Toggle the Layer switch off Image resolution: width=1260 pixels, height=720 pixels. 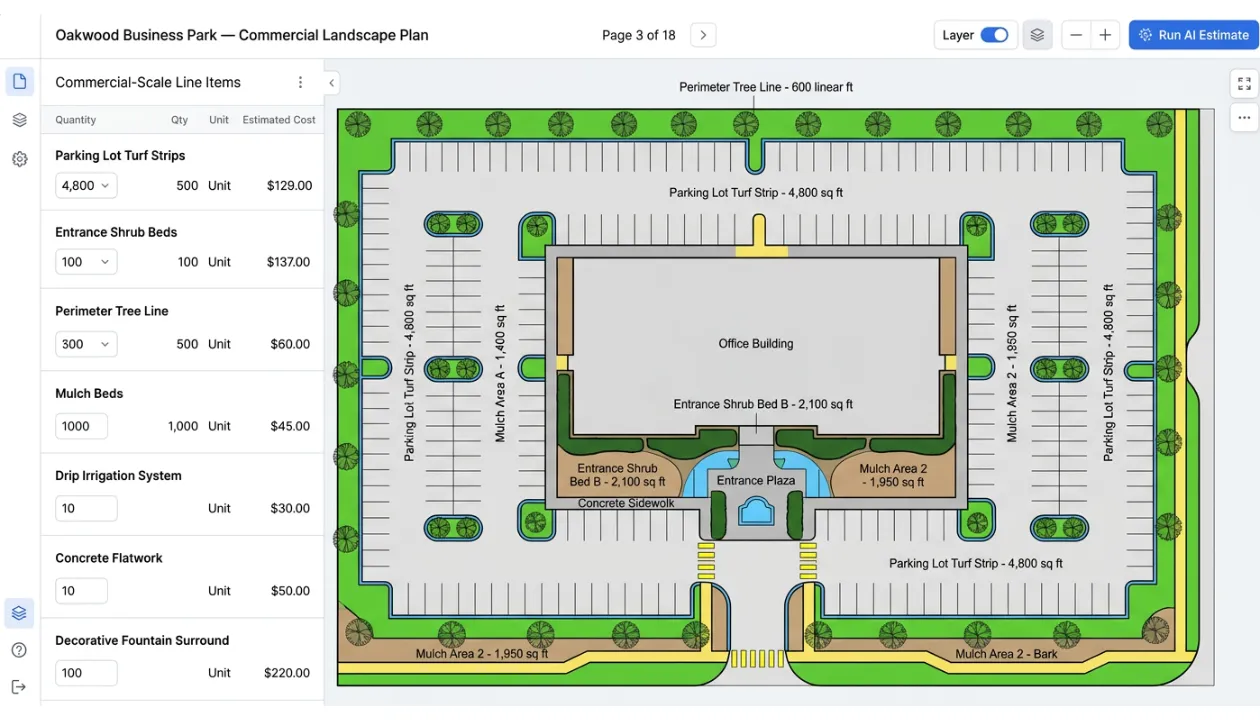(994, 34)
